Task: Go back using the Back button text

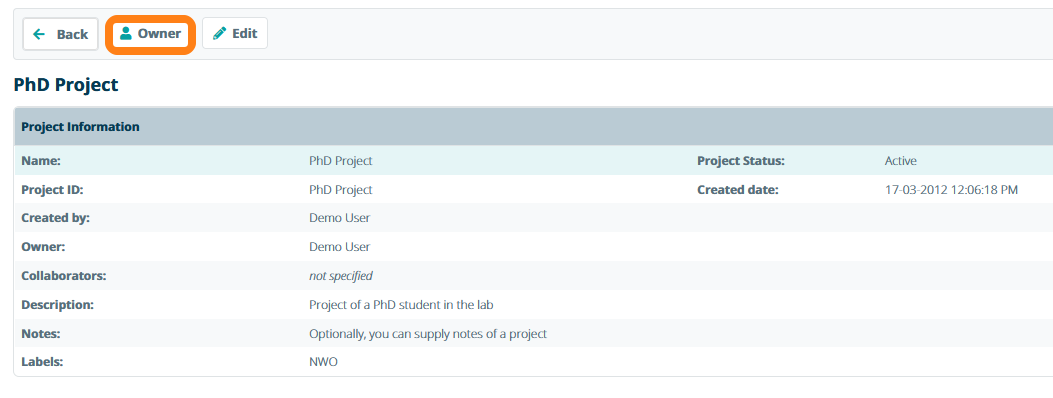Action: [x=72, y=34]
